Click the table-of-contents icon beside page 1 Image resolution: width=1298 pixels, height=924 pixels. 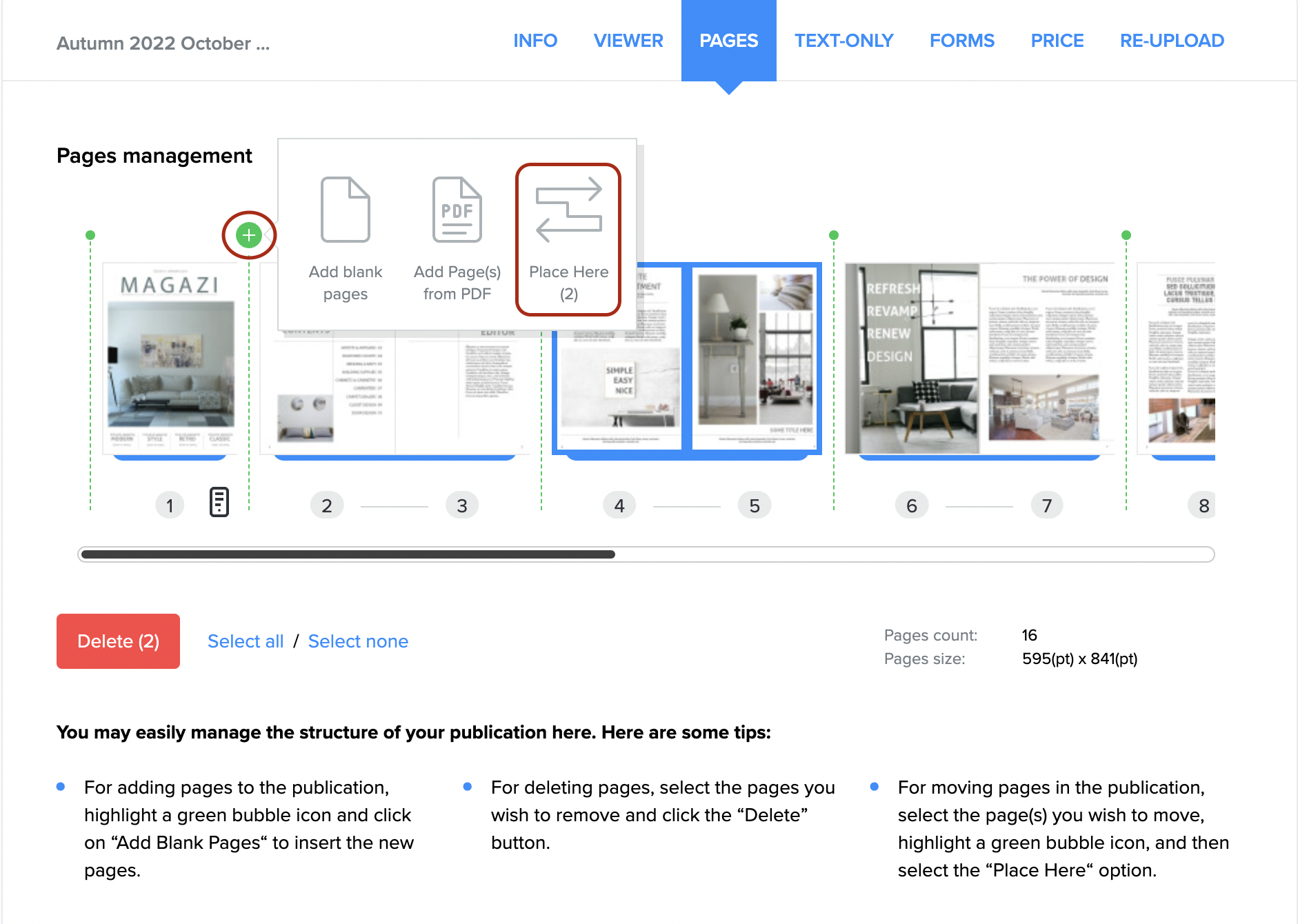point(219,502)
